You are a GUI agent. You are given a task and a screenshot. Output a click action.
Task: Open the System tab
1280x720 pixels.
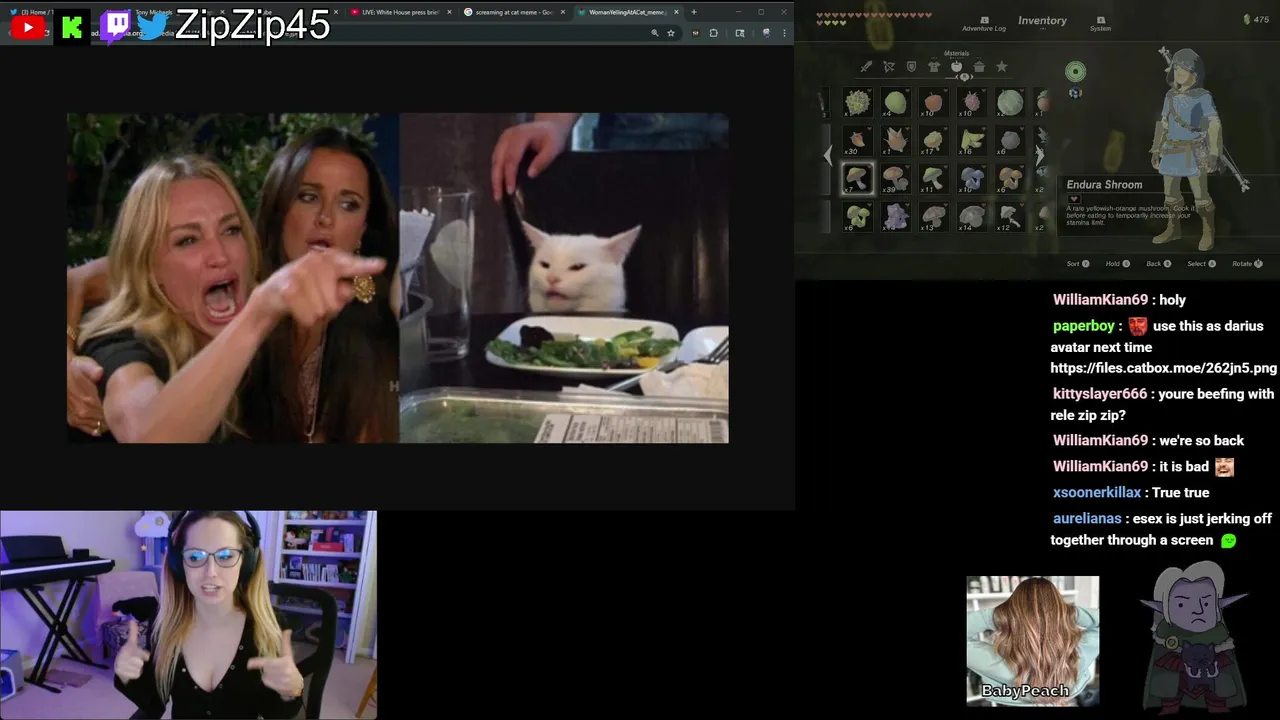1100,23
